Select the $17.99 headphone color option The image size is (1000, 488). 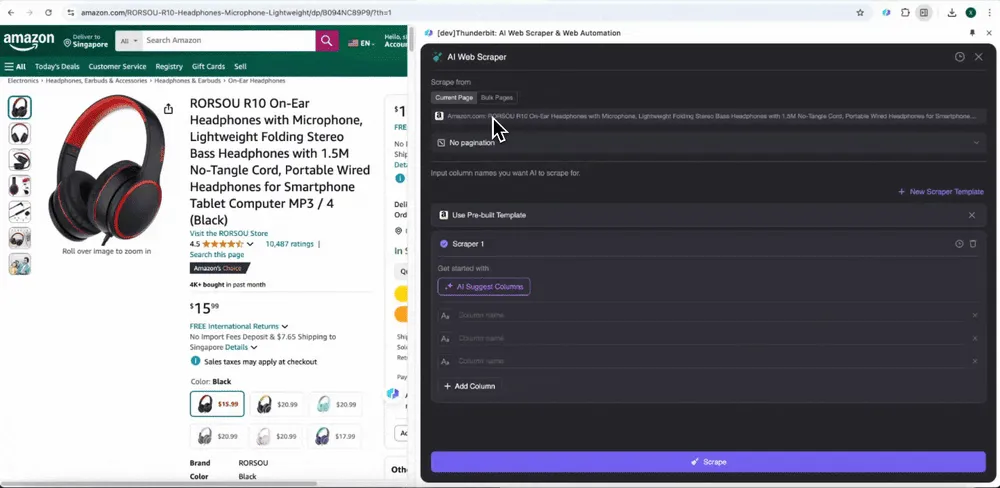335,436
